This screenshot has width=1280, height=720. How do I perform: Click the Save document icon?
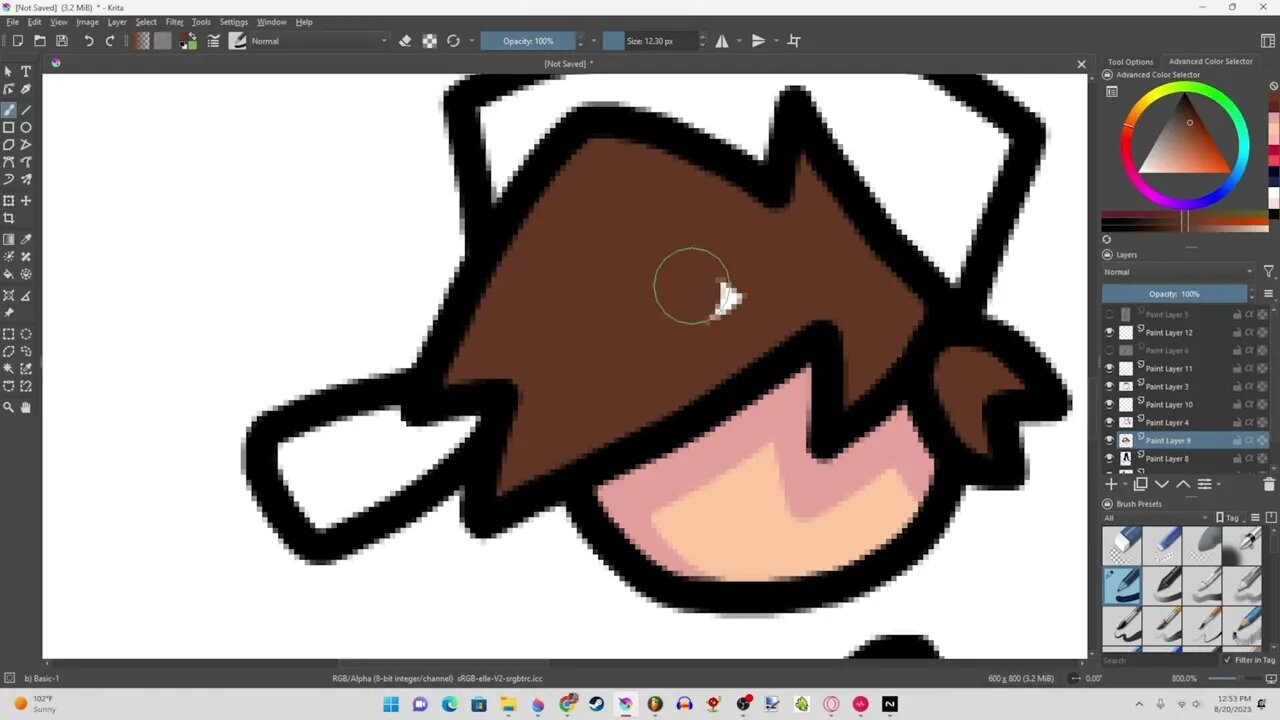[62, 41]
